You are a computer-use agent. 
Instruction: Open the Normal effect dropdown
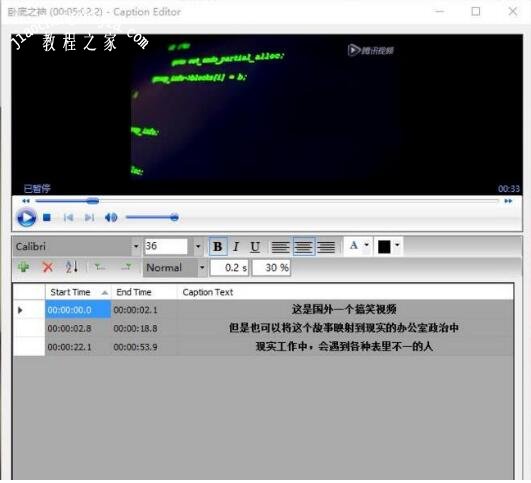(202, 268)
